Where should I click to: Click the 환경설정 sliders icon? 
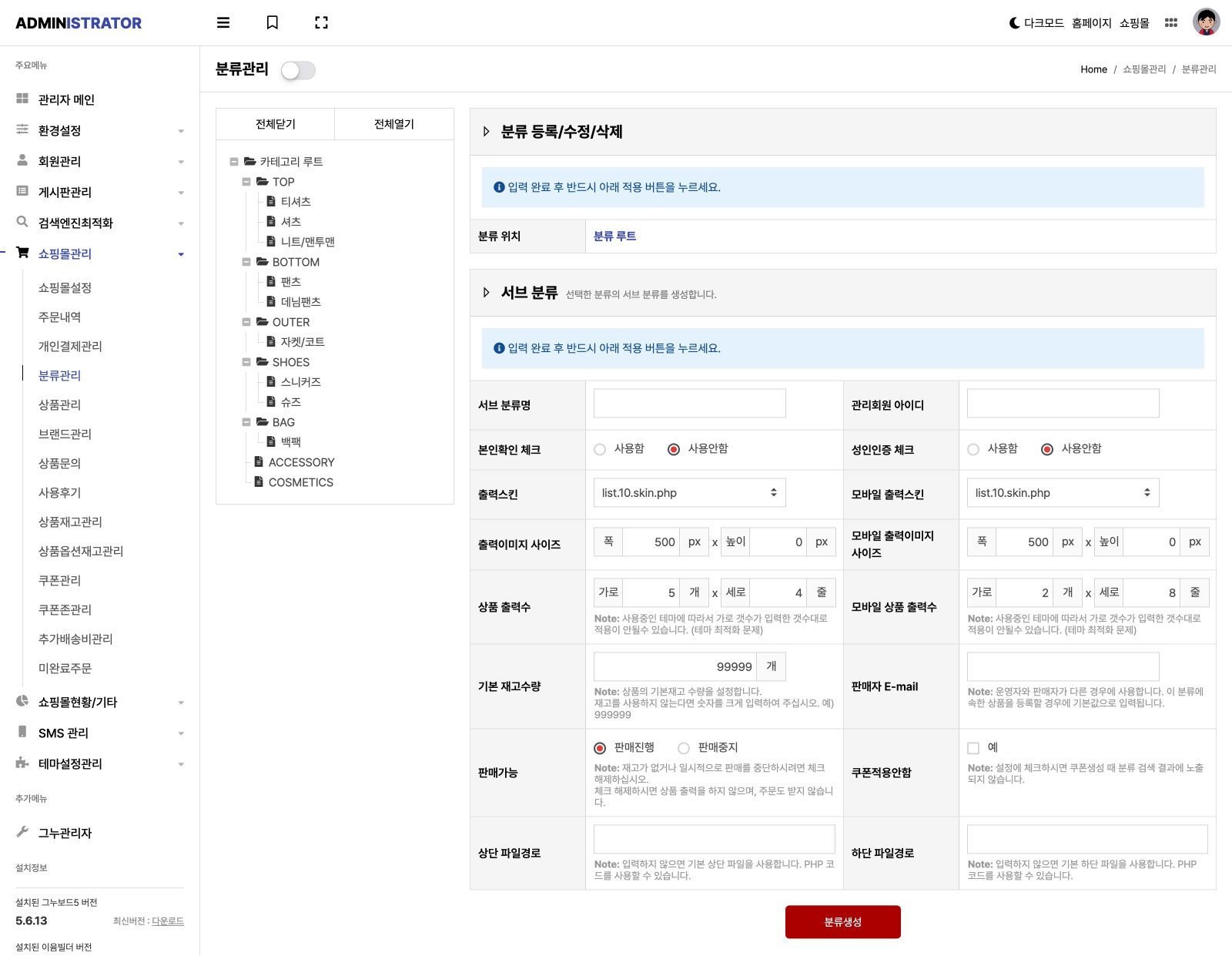point(22,129)
